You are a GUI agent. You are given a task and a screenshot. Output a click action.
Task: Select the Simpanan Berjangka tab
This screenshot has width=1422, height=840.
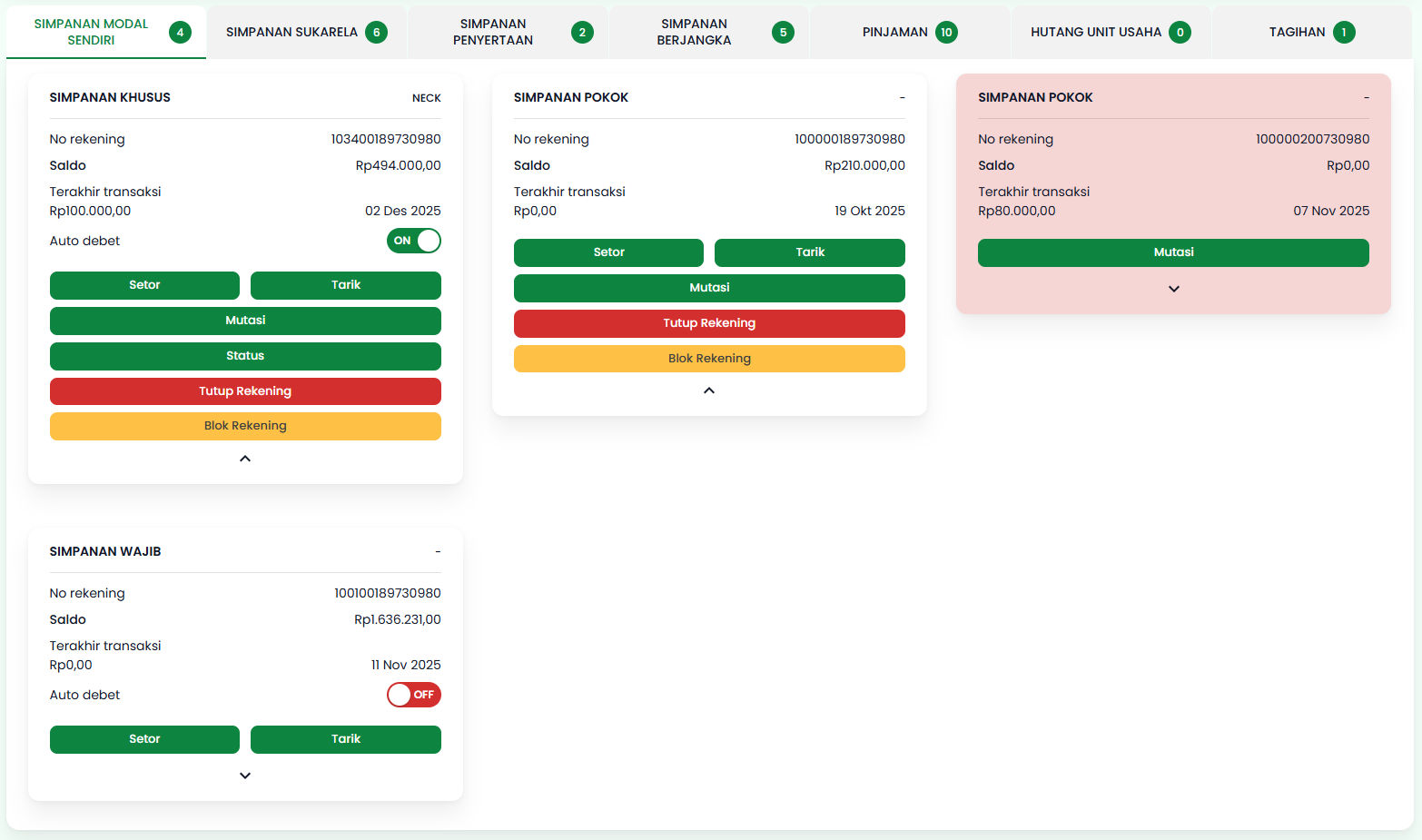point(708,33)
